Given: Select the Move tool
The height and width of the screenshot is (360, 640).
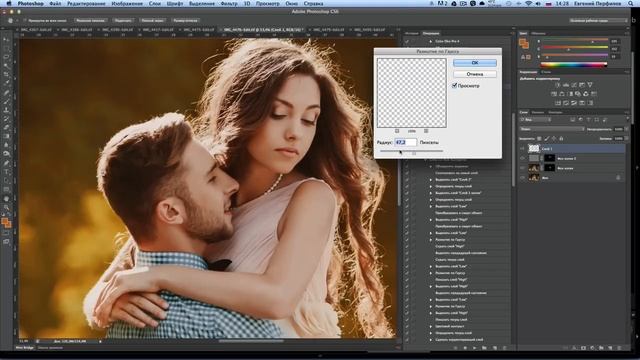Looking at the screenshot, I should click(6, 40).
